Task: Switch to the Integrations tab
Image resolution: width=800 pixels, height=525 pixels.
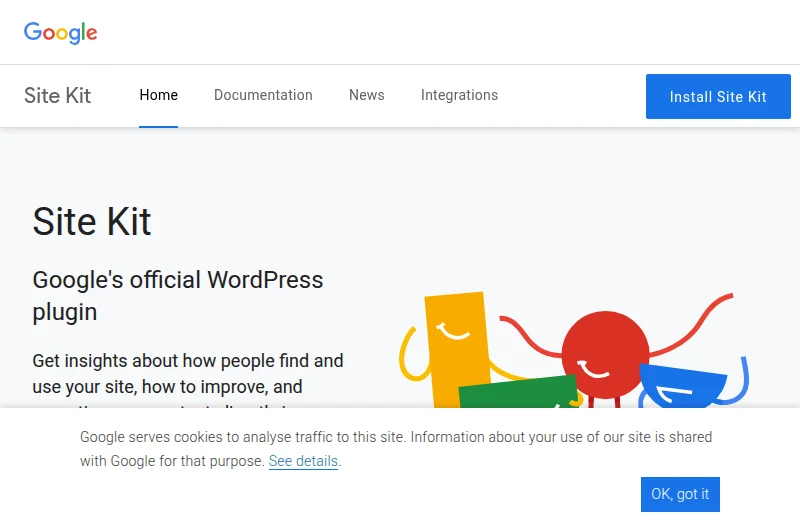Action: [459, 95]
